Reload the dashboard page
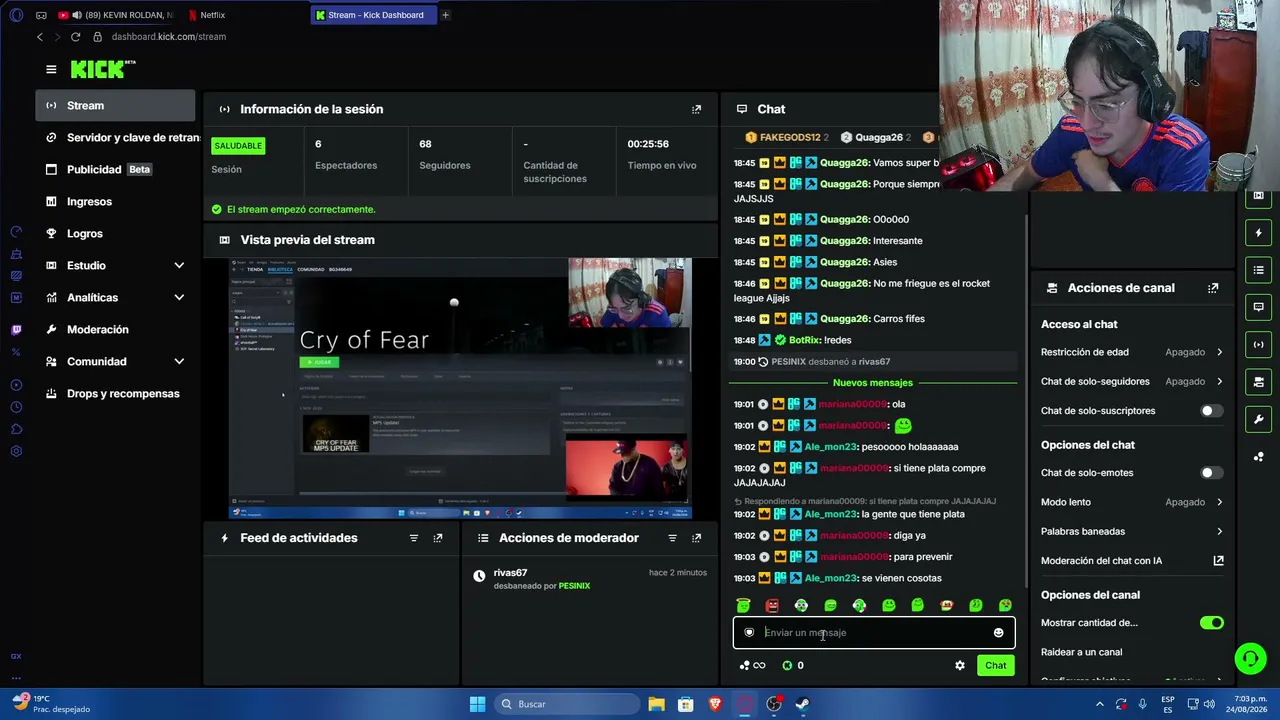This screenshot has height=720, width=1280. click(75, 37)
